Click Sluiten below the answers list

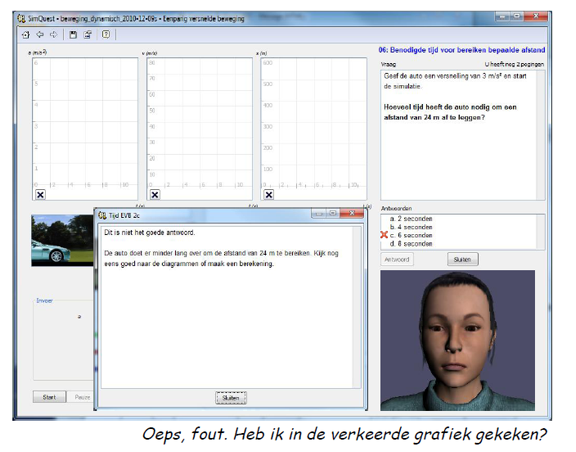(x=462, y=259)
